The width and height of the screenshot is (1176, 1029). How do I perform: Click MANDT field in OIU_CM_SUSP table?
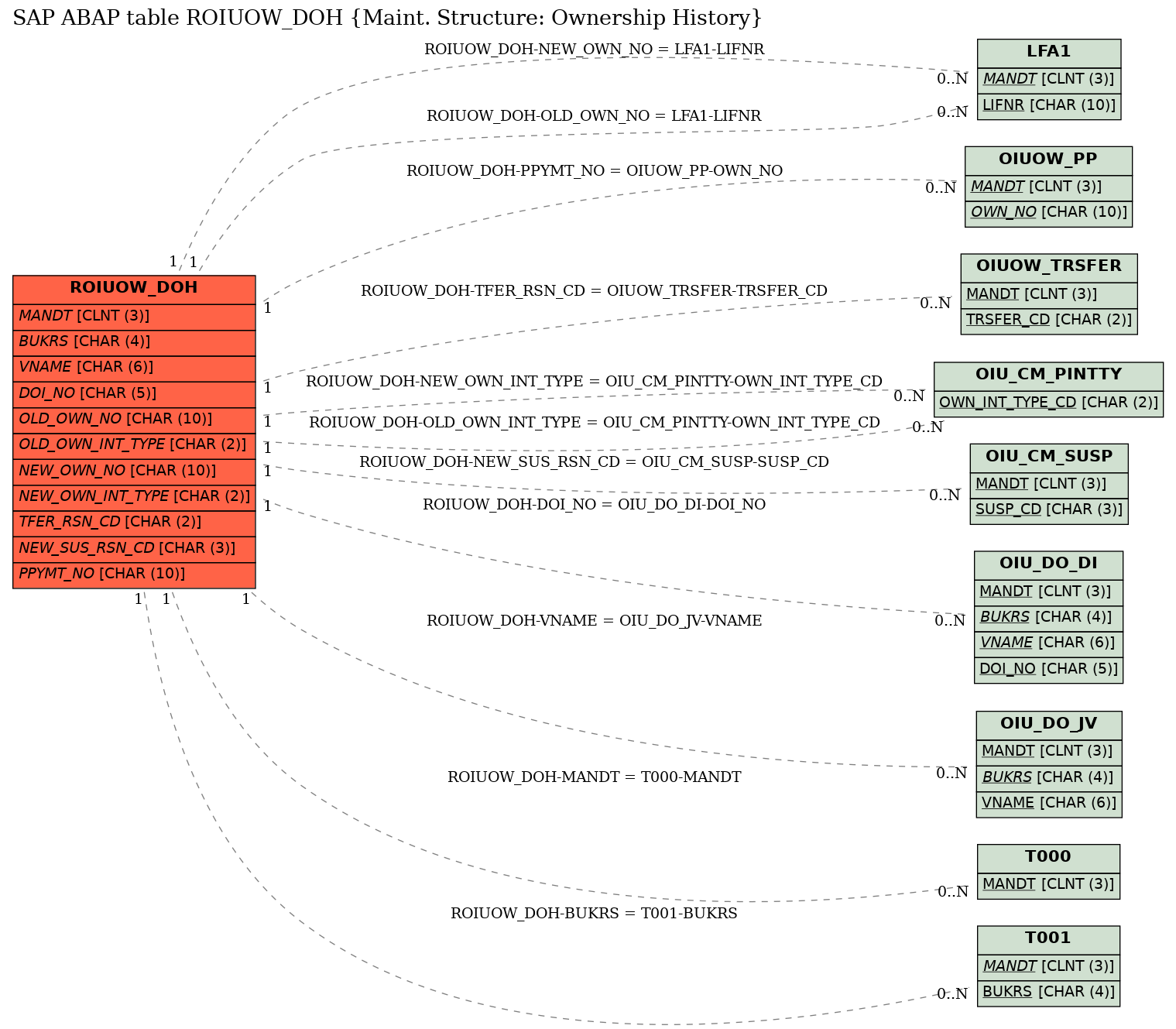tap(1049, 485)
